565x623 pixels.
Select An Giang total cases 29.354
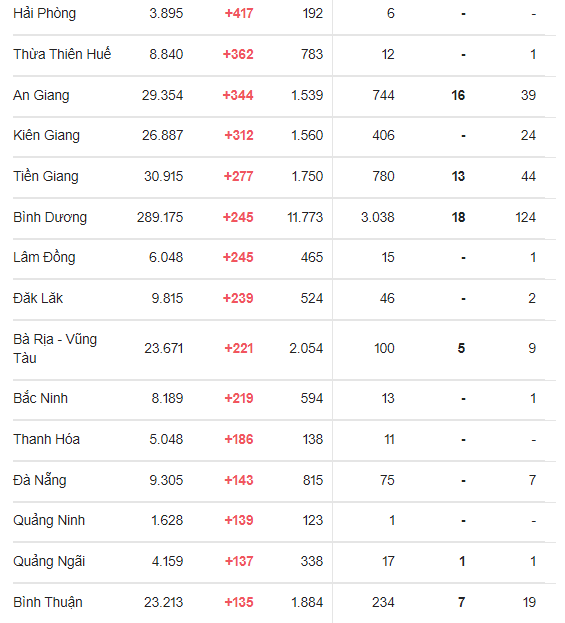click(163, 95)
